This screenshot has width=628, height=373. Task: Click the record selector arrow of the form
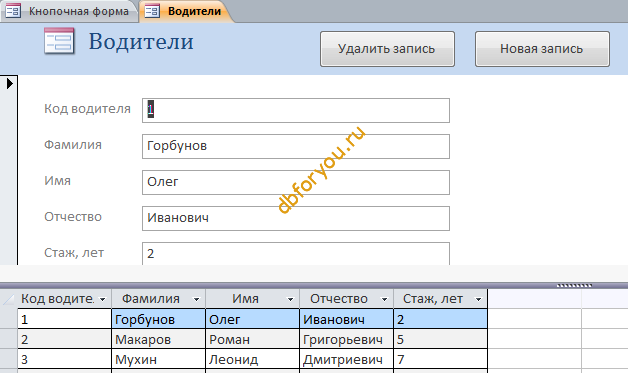click(x=10, y=83)
